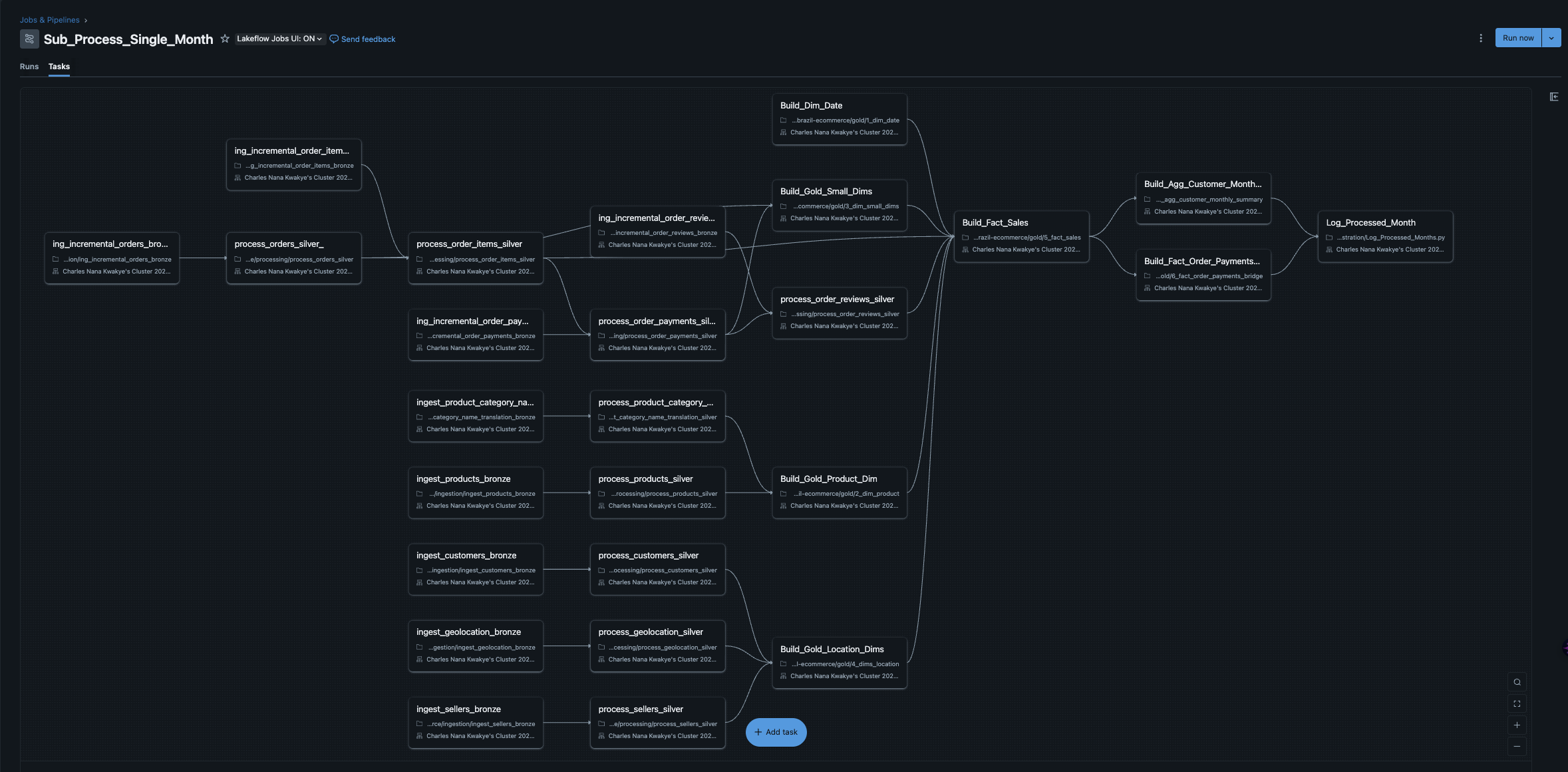Click the workflow job icon beside the job title

29,39
